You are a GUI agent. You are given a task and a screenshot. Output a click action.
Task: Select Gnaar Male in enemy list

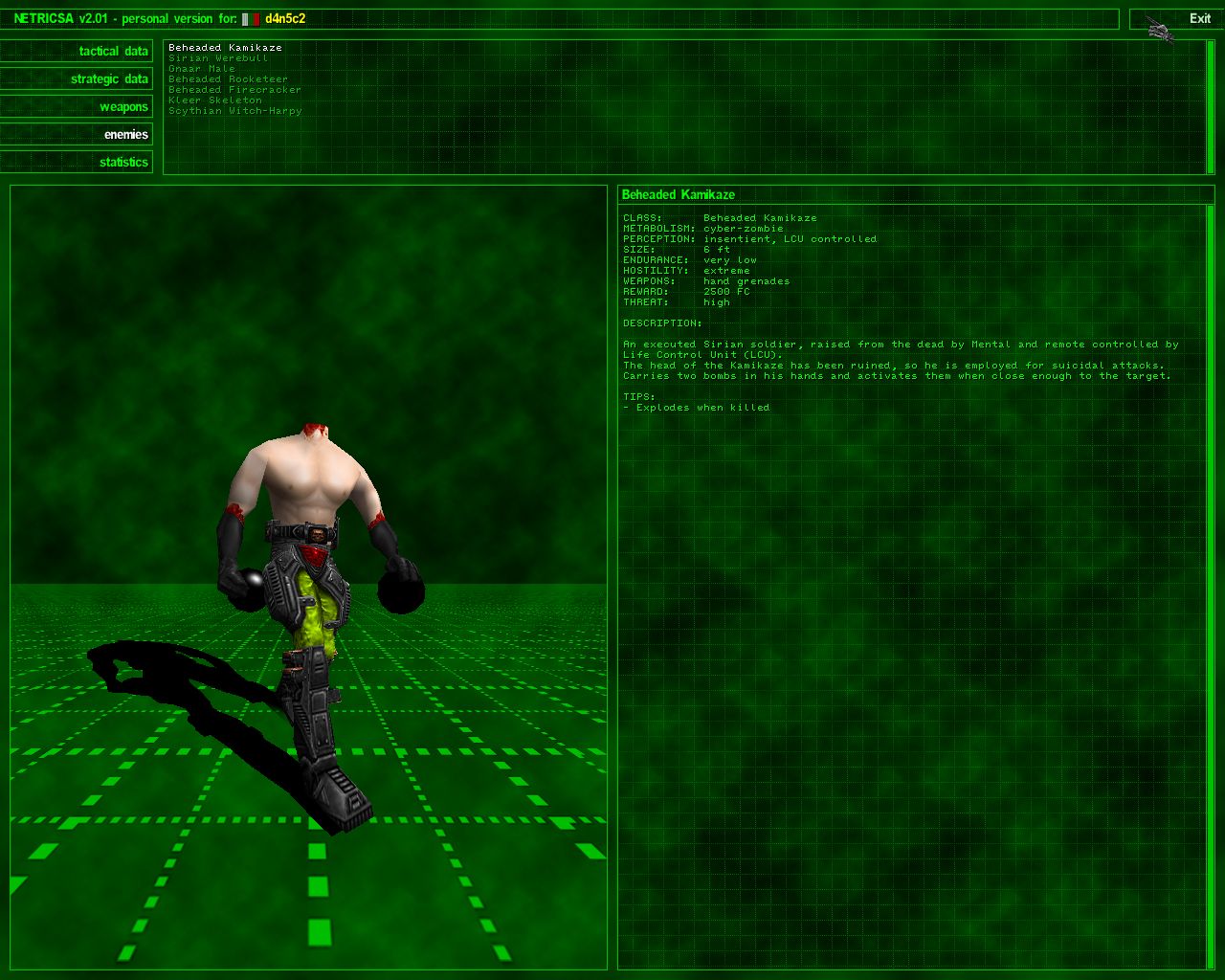click(x=202, y=69)
